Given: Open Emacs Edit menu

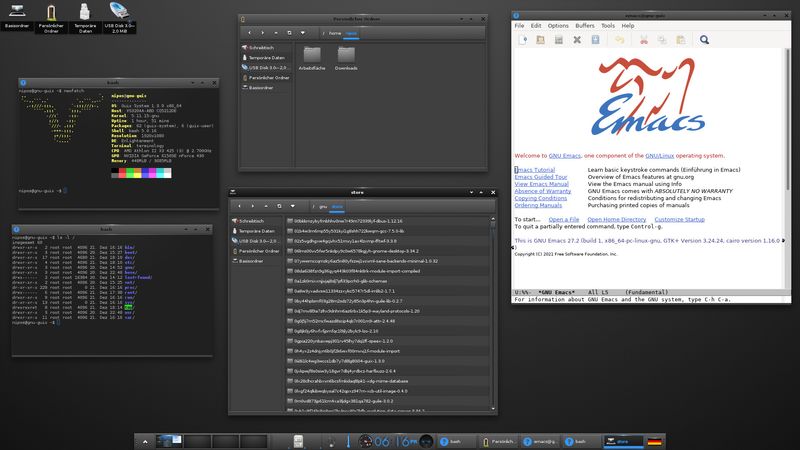Looking at the screenshot, I should coord(536,26).
